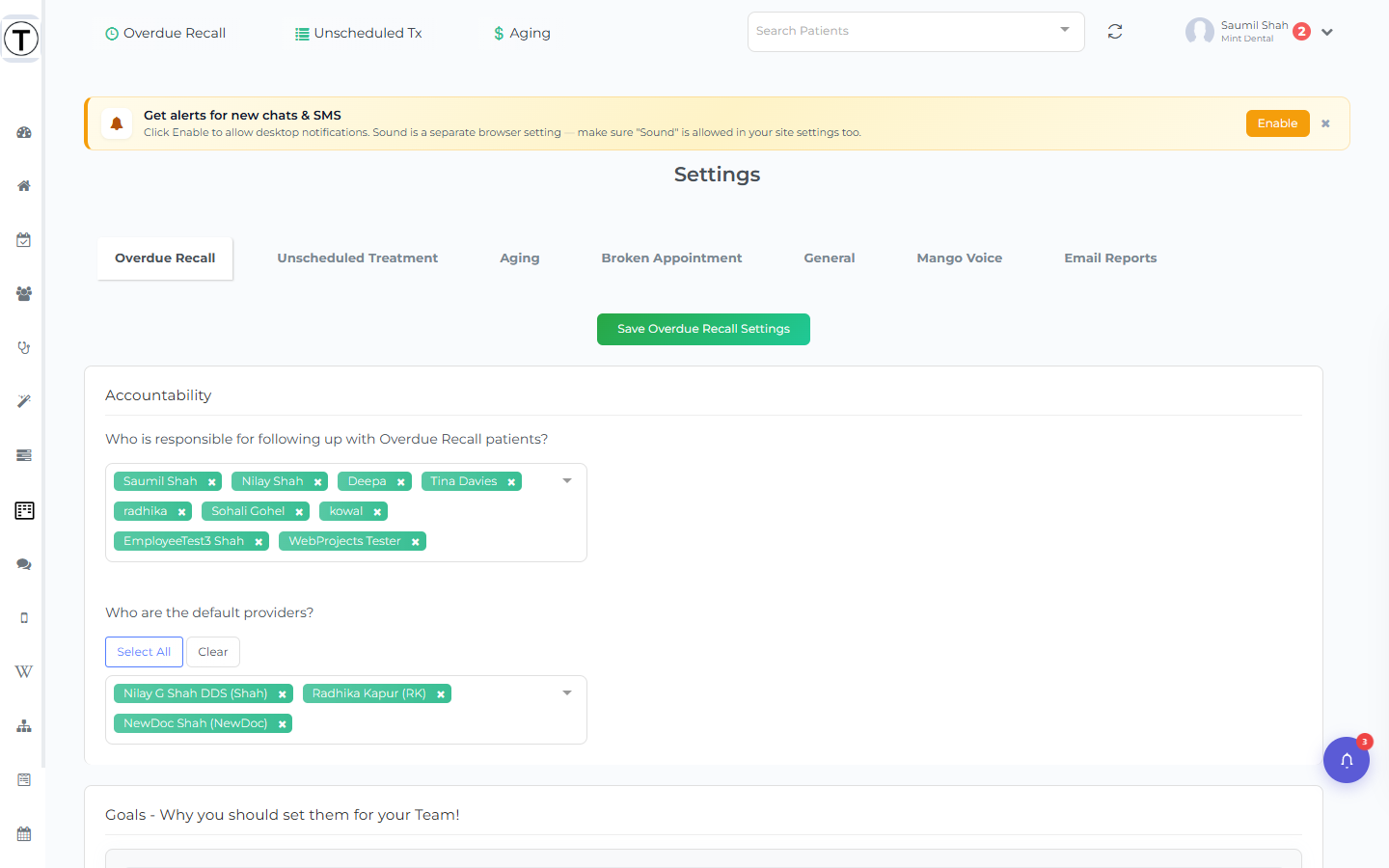The width and height of the screenshot is (1389, 868).
Task: Open Overdue Recall top navigation link
Action: [165, 33]
